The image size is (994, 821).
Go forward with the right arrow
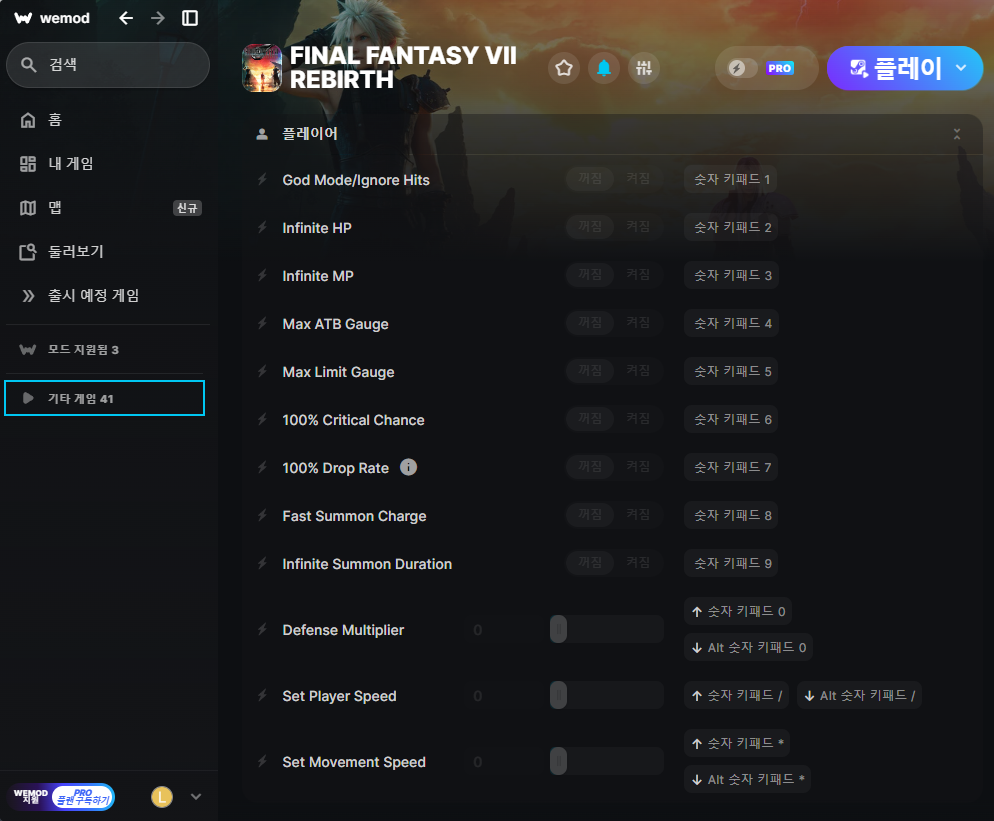(x=158, y=18)
